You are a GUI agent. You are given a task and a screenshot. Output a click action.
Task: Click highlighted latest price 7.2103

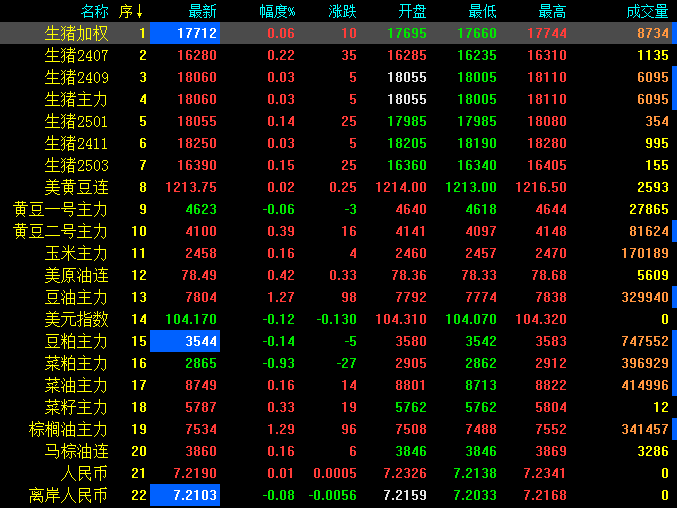(185, 495)
